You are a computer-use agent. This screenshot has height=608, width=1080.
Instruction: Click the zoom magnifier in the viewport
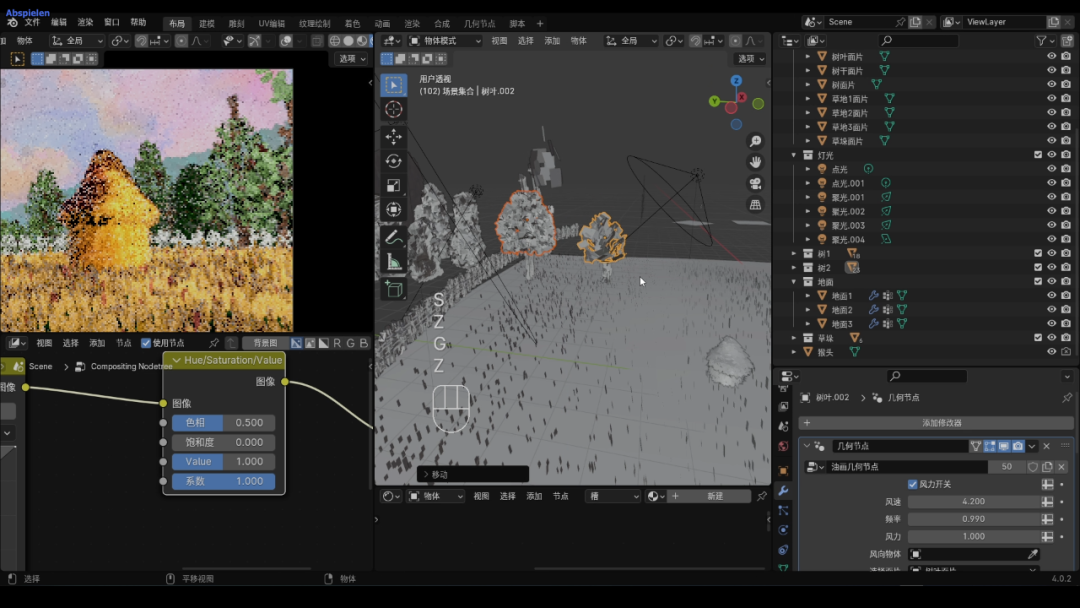[x=756, y=141]
